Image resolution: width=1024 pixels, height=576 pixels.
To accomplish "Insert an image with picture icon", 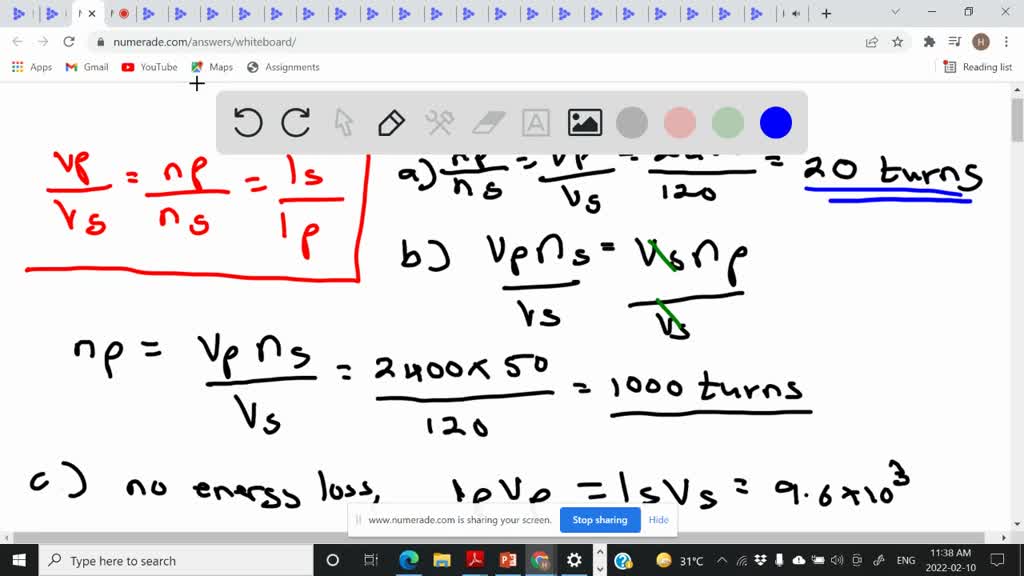I will [x=584, y=123].
